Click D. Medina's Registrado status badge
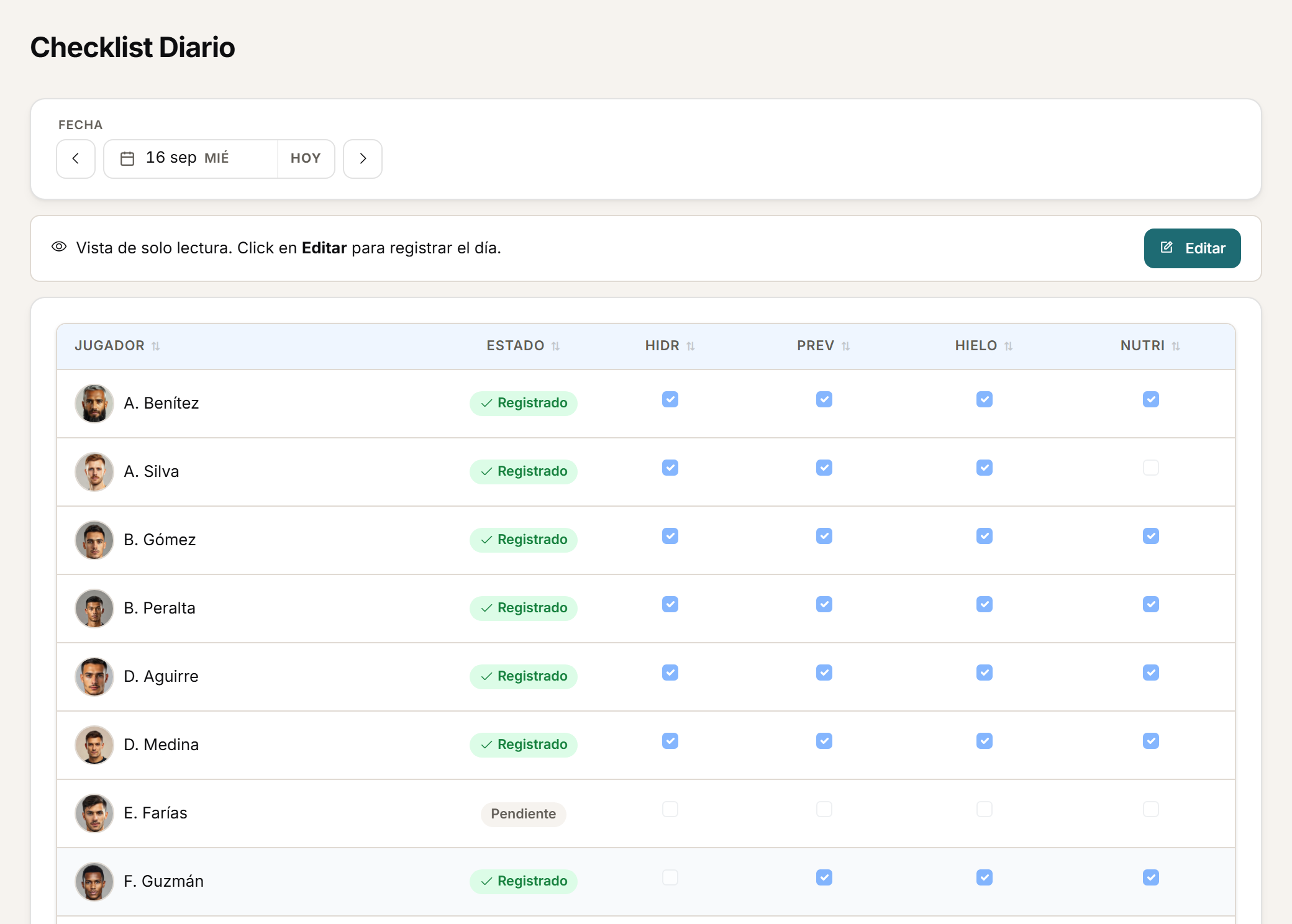This screenshot has height=924, width=1292. click(524, 745)
